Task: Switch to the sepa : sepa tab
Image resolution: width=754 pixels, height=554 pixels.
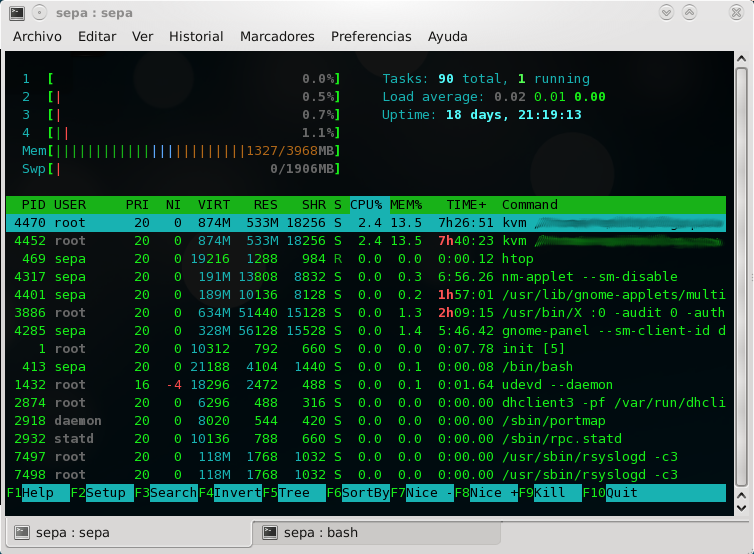Action: coord(129,532)
